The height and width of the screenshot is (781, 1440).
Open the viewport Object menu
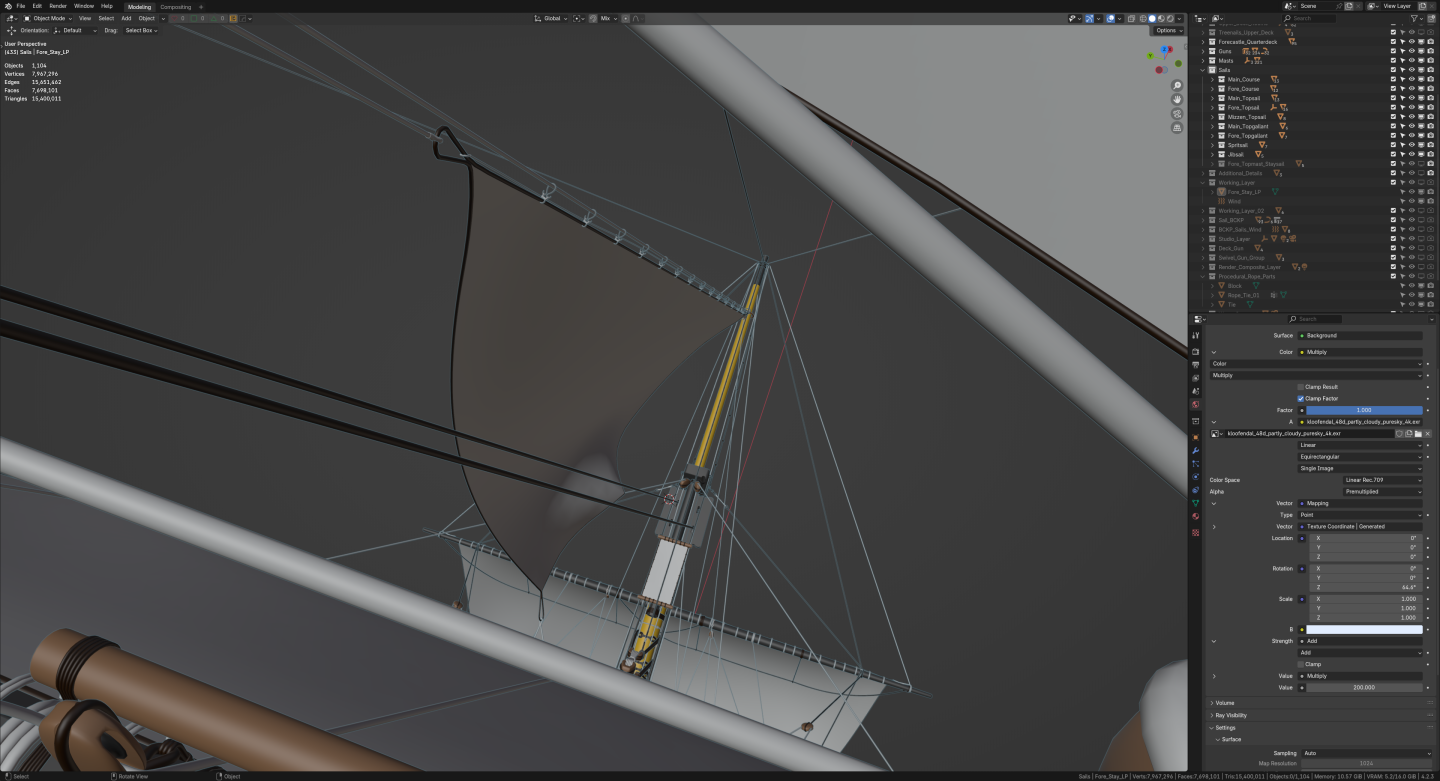(147, 18)
